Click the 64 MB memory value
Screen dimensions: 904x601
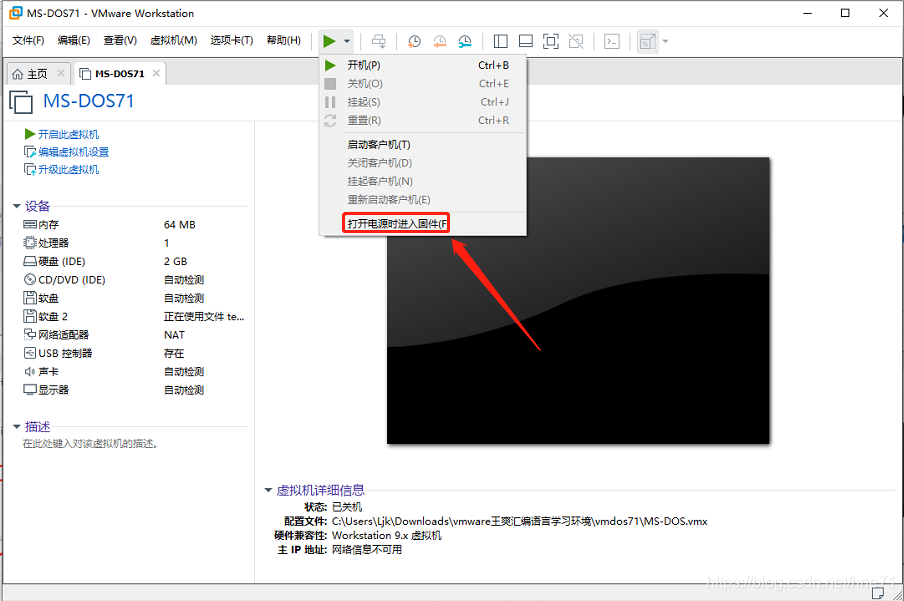tap(180, 225)
